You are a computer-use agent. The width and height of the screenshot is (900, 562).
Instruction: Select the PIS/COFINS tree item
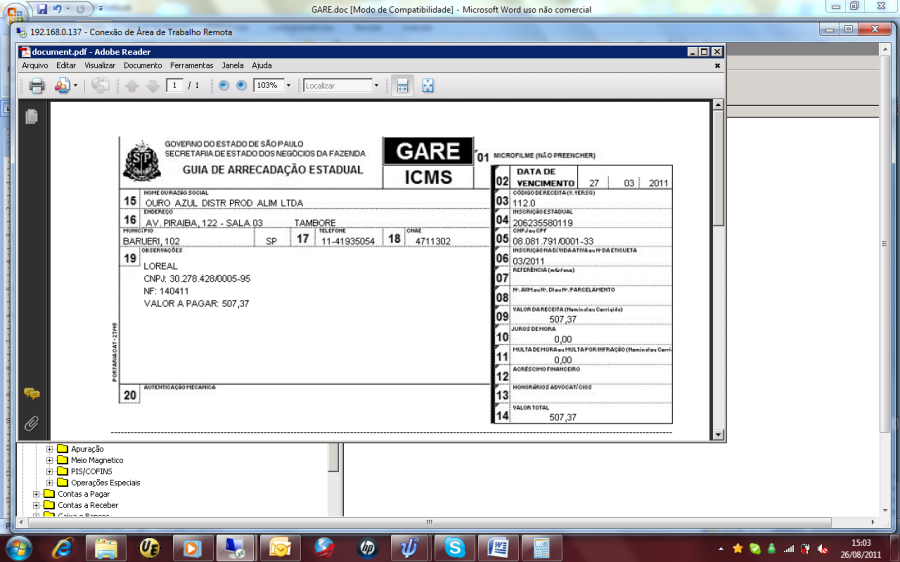coord(91,471)
